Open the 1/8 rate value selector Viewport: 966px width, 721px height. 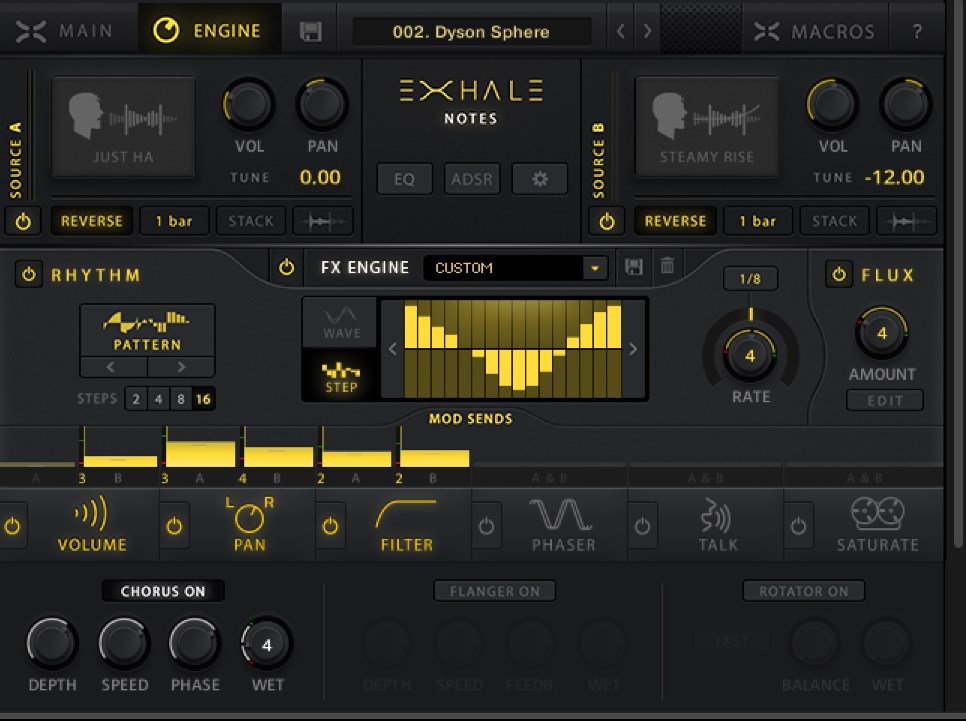tap(750, 279)
